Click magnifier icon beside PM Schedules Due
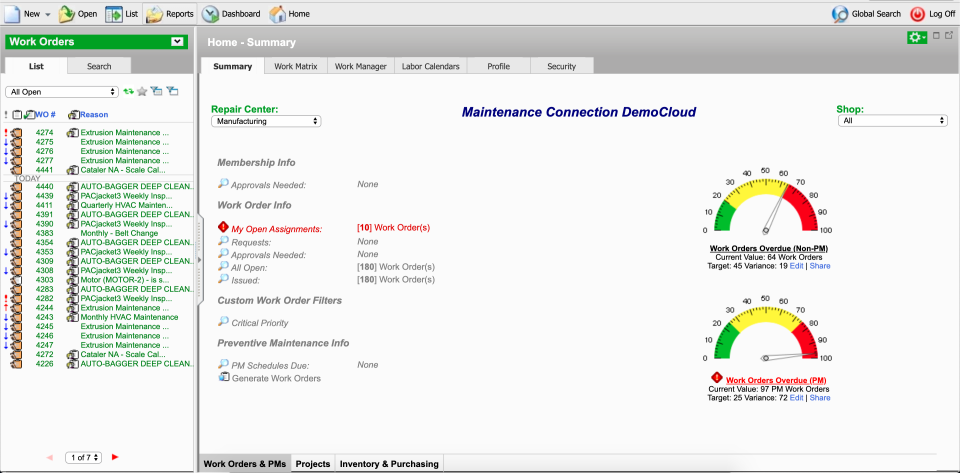This screenshot has height=473, width=960. [x=223, y=364]
